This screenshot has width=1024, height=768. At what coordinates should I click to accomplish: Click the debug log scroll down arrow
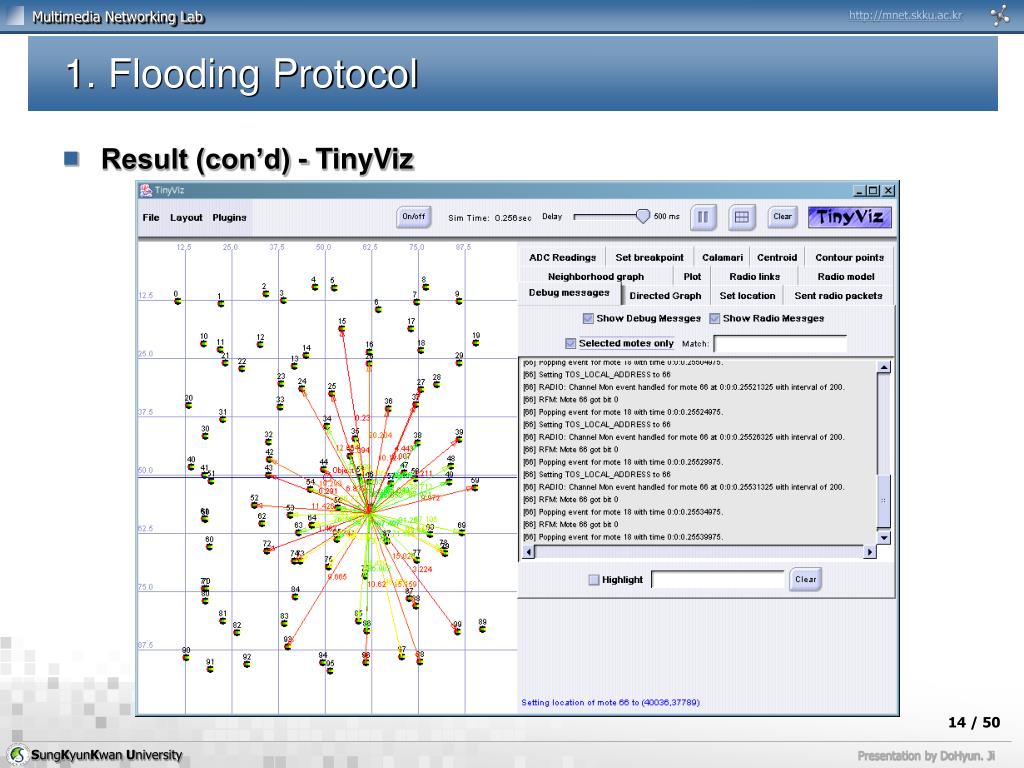click(x=884, y=538)
